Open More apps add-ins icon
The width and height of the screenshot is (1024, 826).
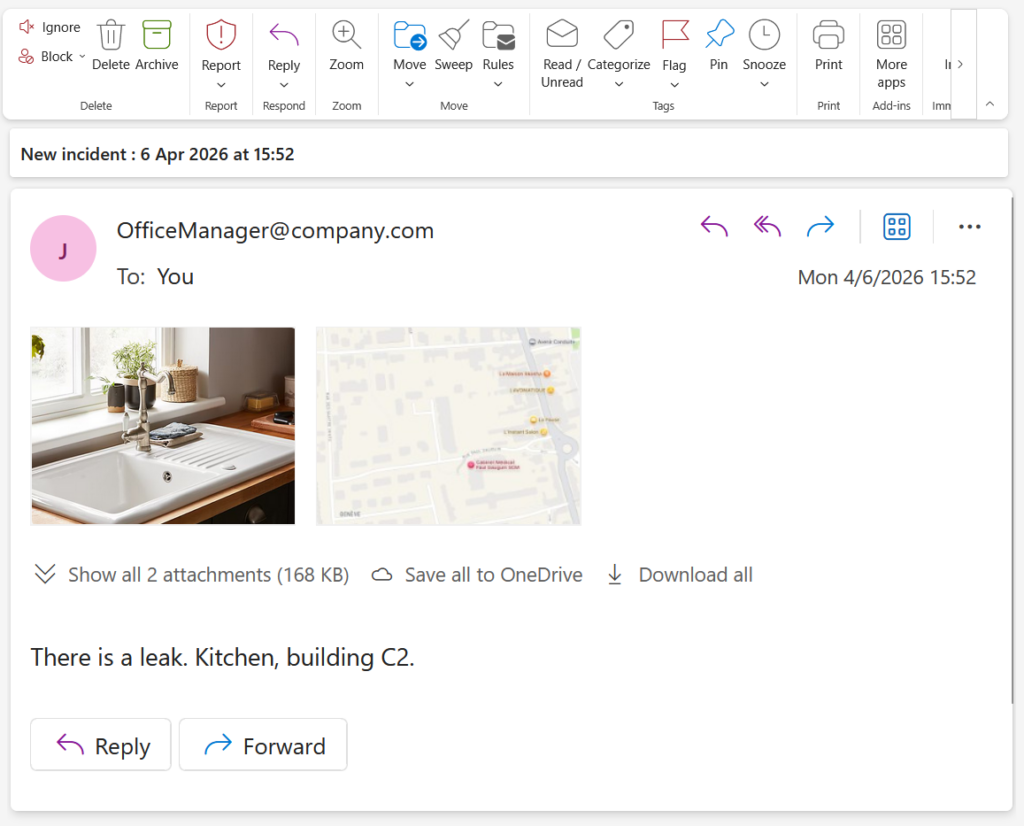tap(891, 36)
